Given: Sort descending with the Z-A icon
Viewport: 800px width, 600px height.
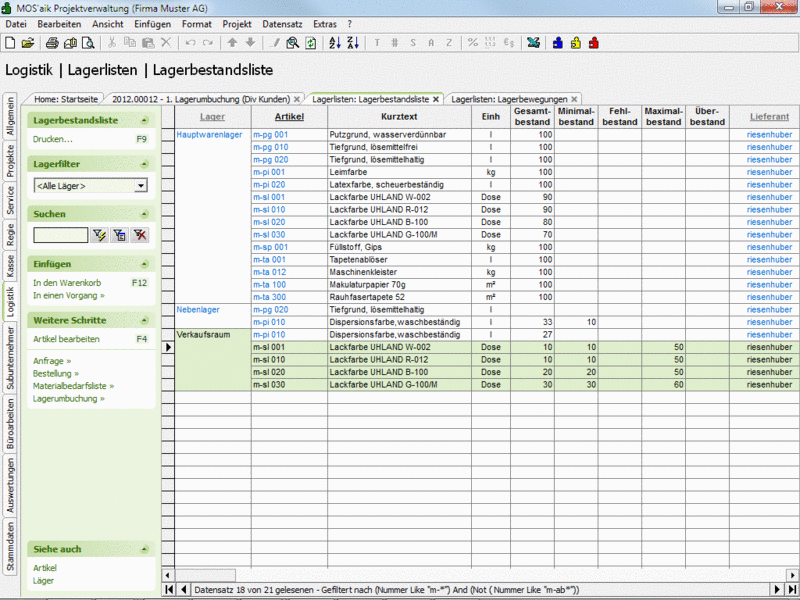Looking at the screenshot, I should coord(353,43).
